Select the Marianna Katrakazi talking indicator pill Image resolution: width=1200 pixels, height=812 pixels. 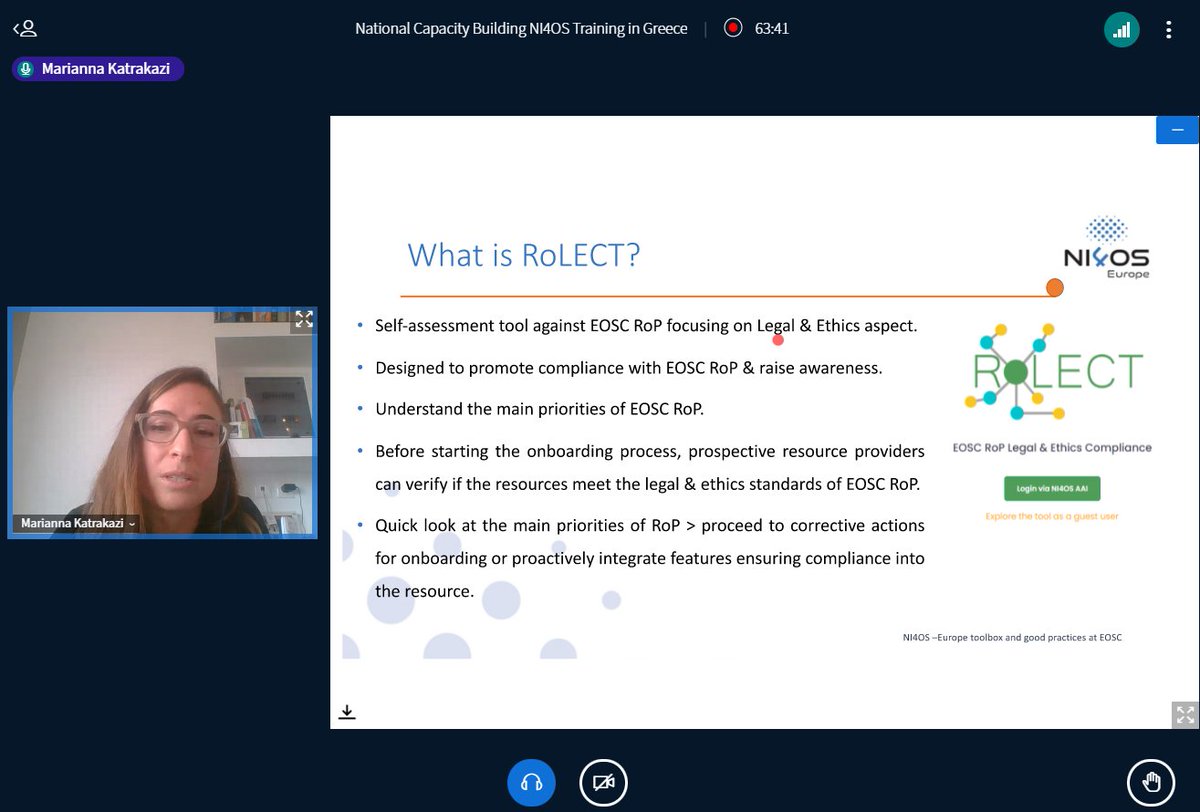[x=98, y=69]
